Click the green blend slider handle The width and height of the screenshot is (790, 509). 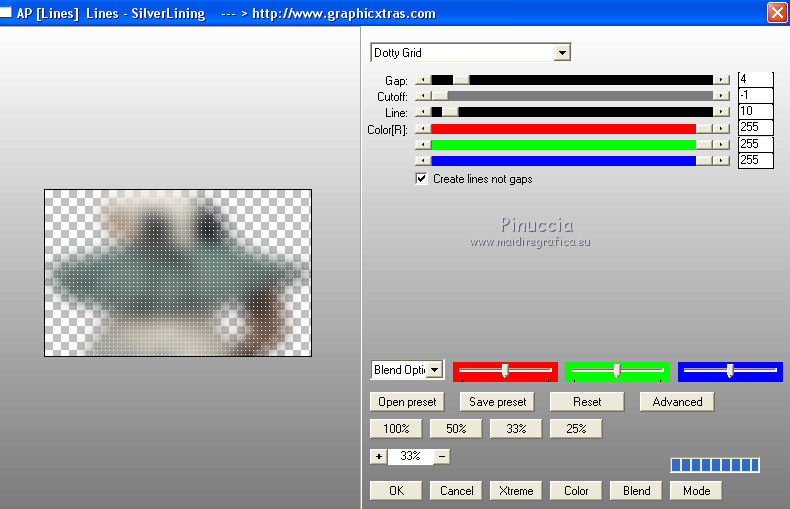pyautogui.click(x=617, y=371)
